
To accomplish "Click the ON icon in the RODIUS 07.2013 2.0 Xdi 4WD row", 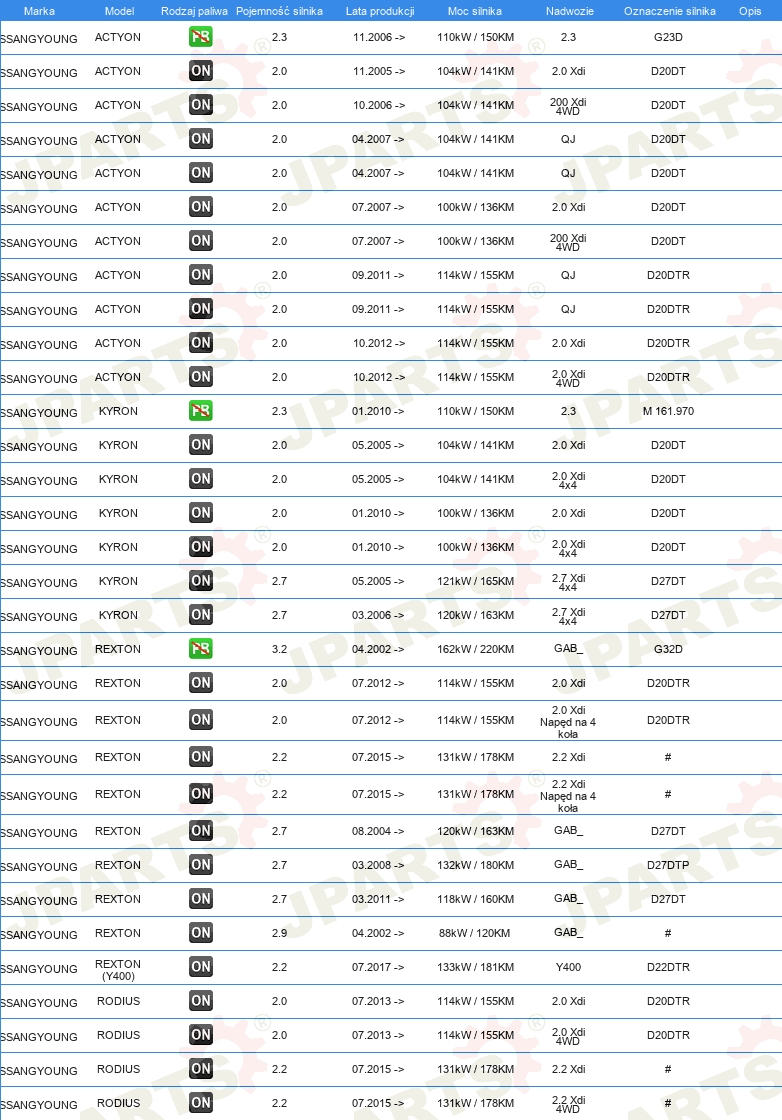I will coord(201,1035).
